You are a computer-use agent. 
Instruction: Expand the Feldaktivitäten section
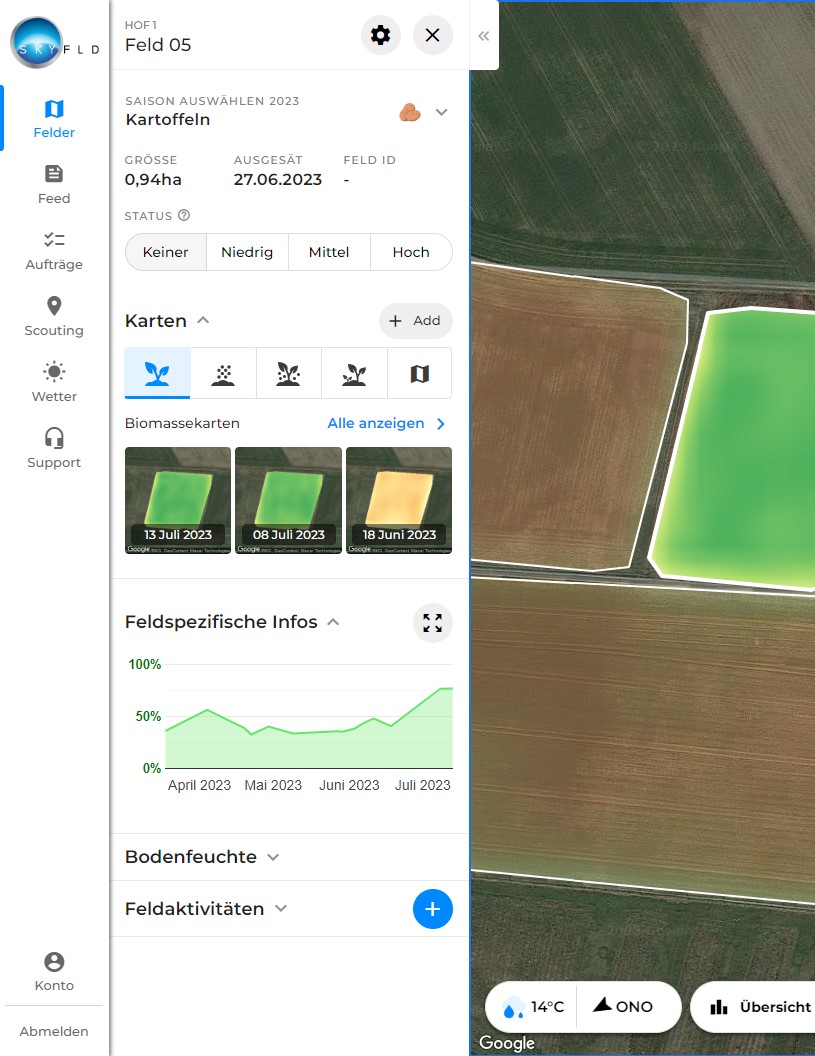pos(281,909)
